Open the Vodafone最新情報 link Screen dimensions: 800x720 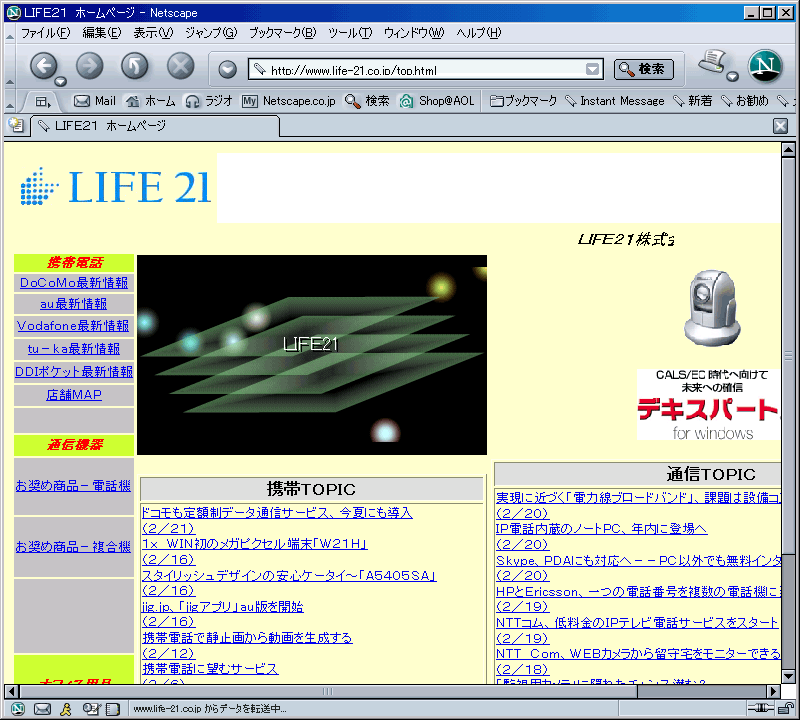[x=73, y=326]
